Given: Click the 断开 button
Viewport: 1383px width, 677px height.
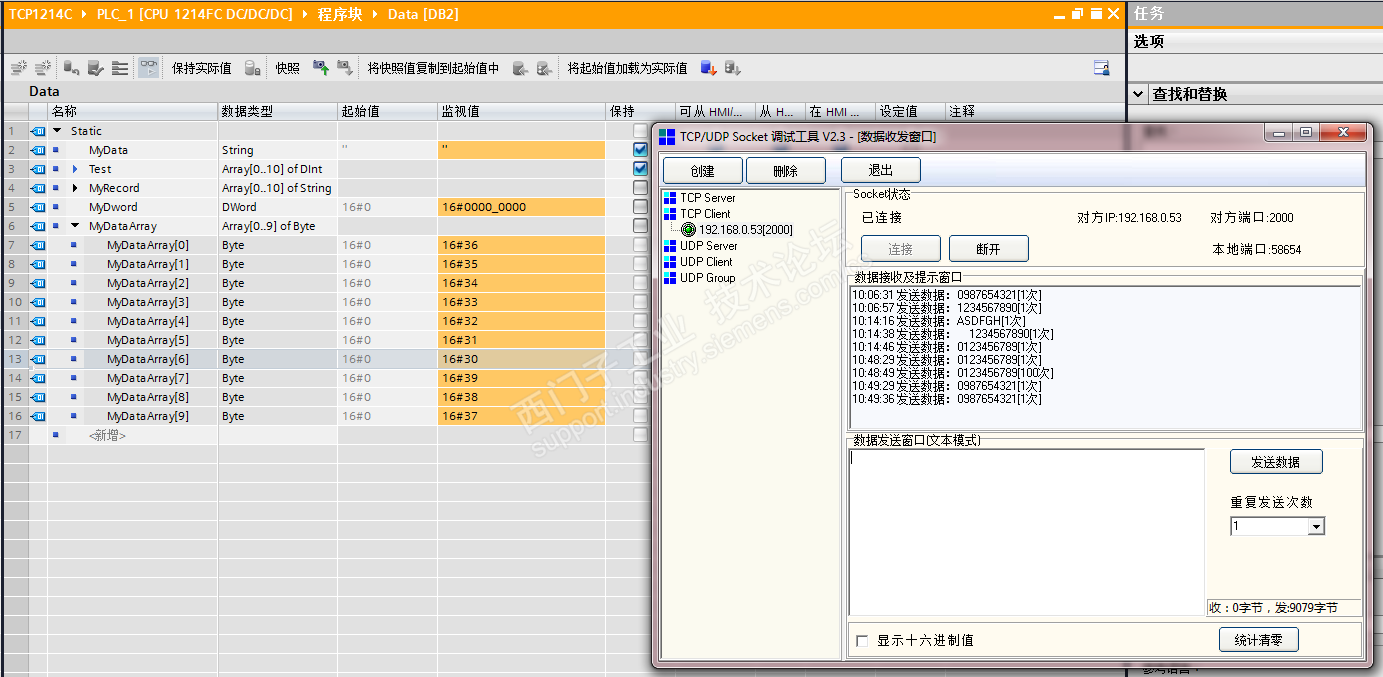Looking at the screenshot, I should click(x=989, y=249).
